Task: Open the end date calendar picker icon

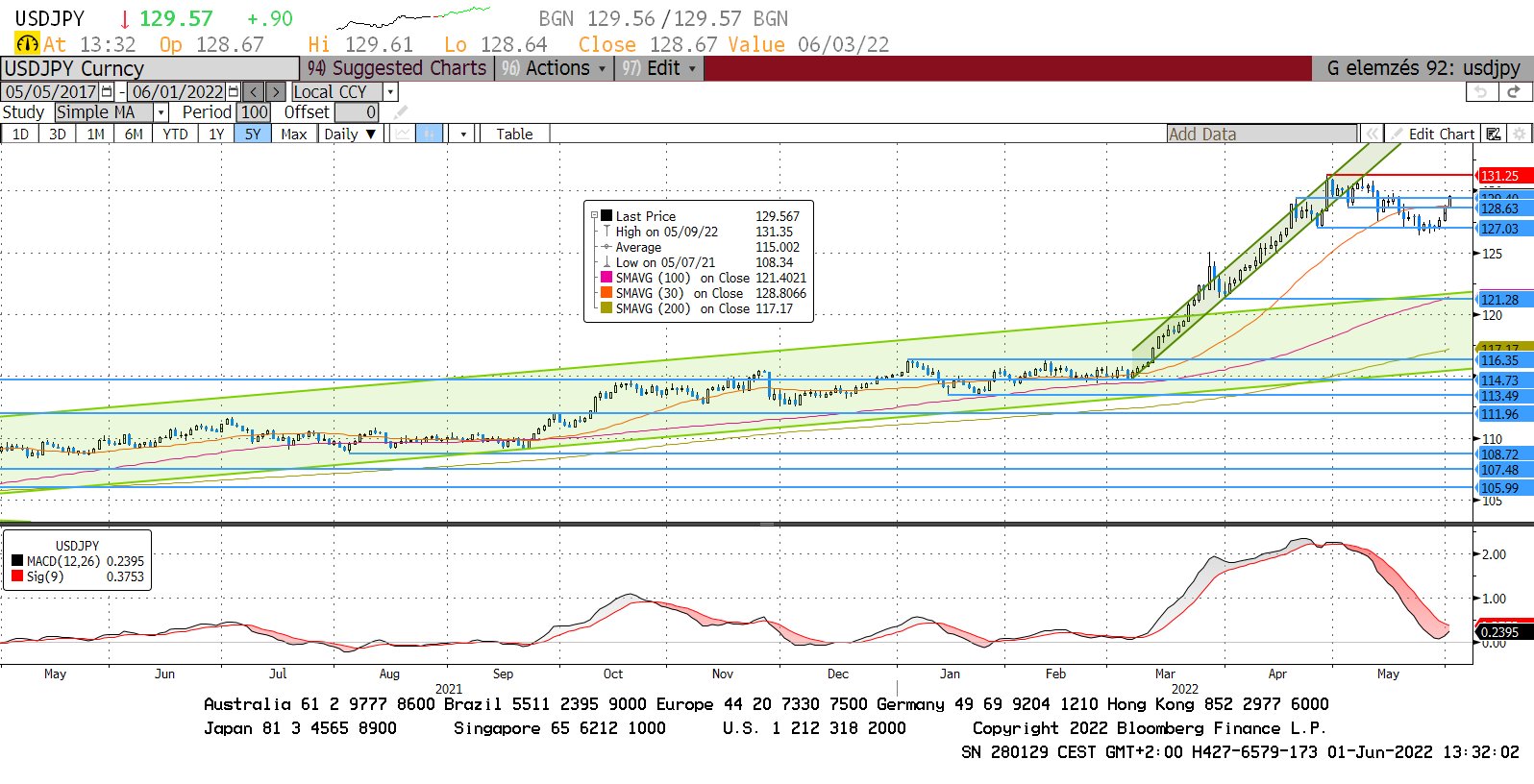Action: click(x=233, y=92)
